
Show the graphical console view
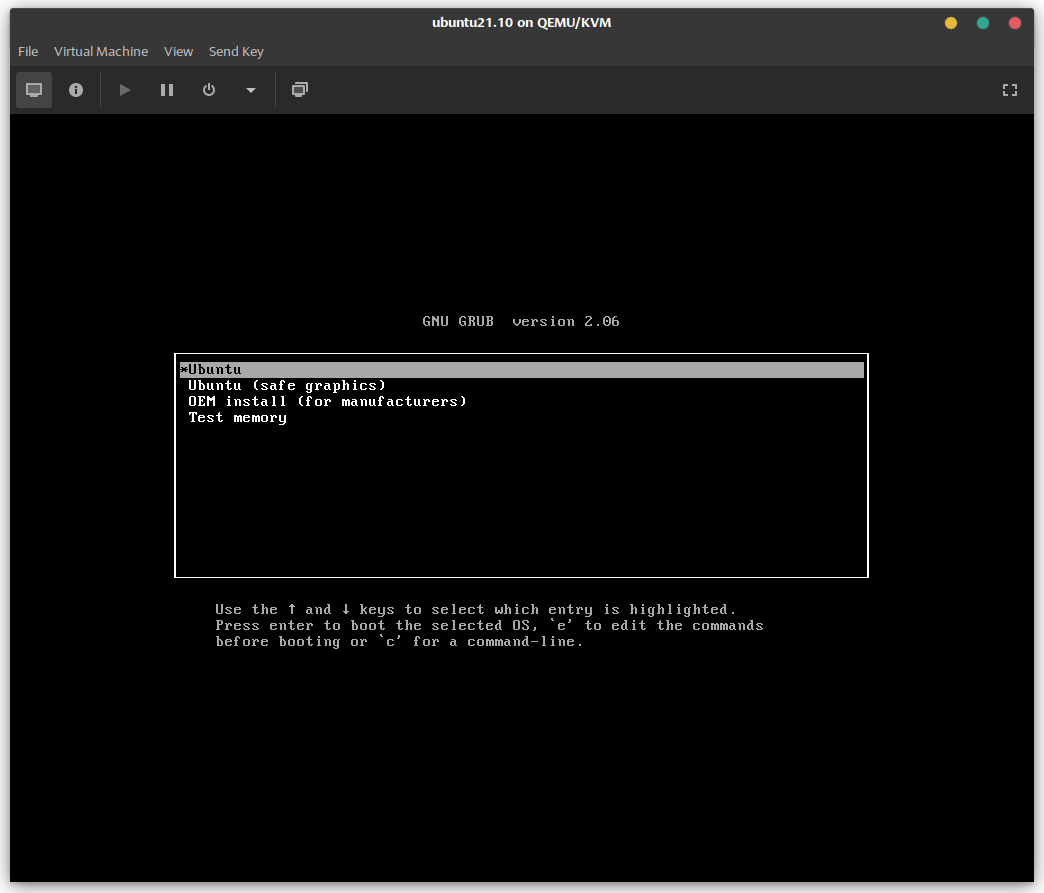pyautogui.click(x=34, y=90)
